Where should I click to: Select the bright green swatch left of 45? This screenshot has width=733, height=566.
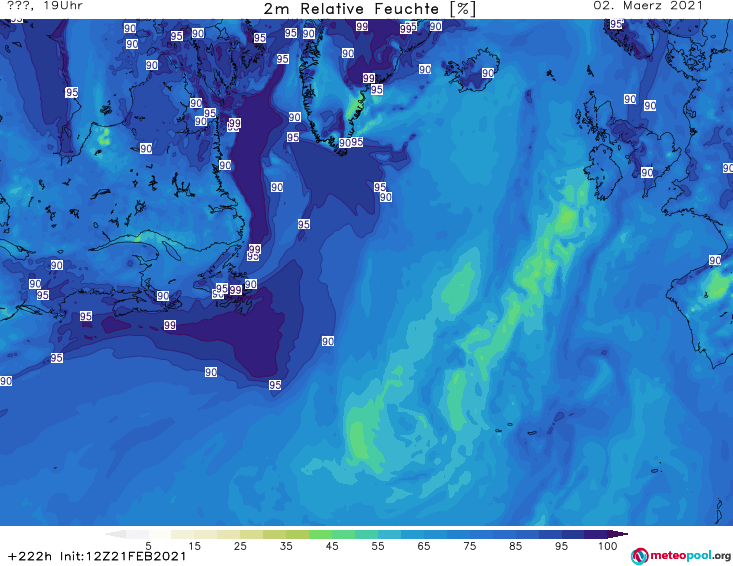point(320,534)
